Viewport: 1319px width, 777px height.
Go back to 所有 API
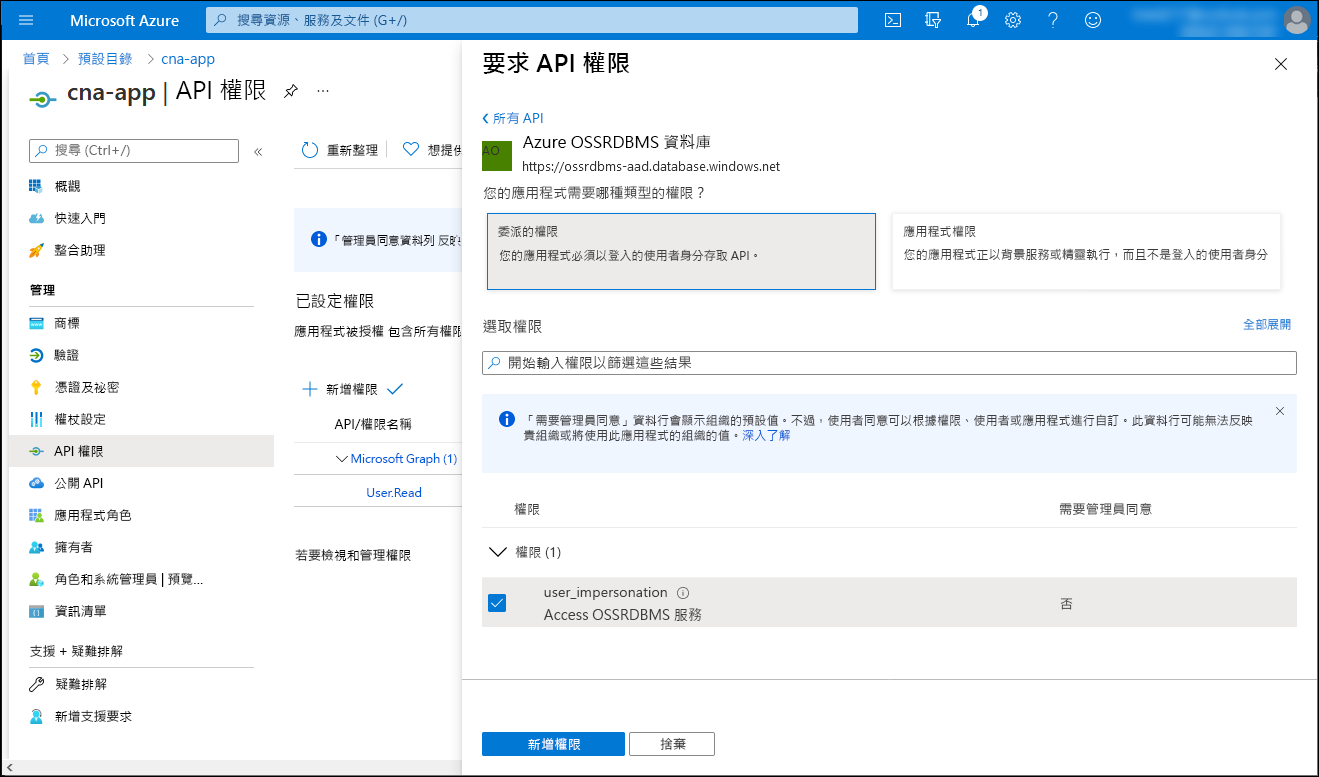click(513, 118)
